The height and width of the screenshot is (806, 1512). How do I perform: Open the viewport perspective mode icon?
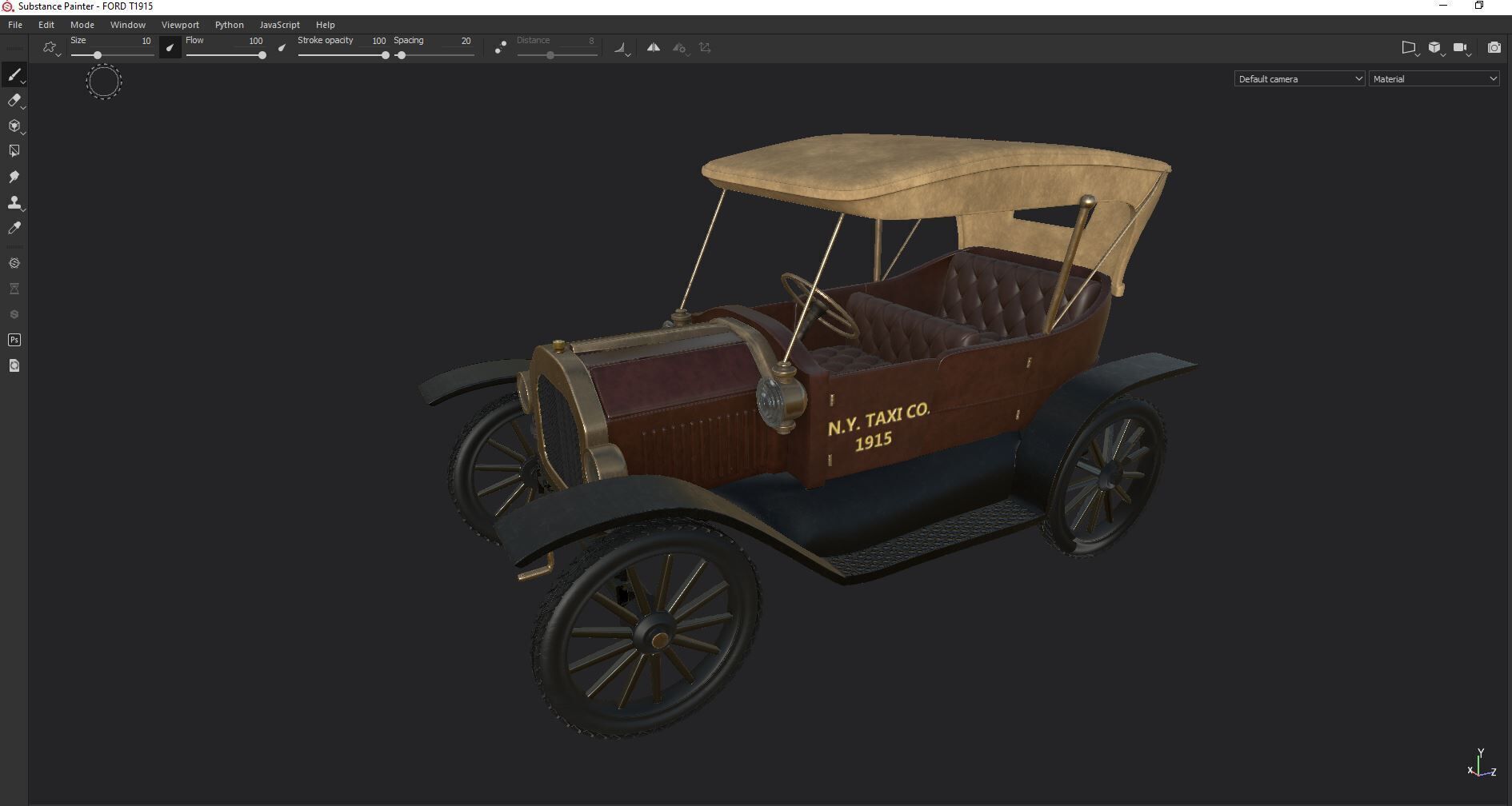pyautogui.click(x=1410, y=49)
